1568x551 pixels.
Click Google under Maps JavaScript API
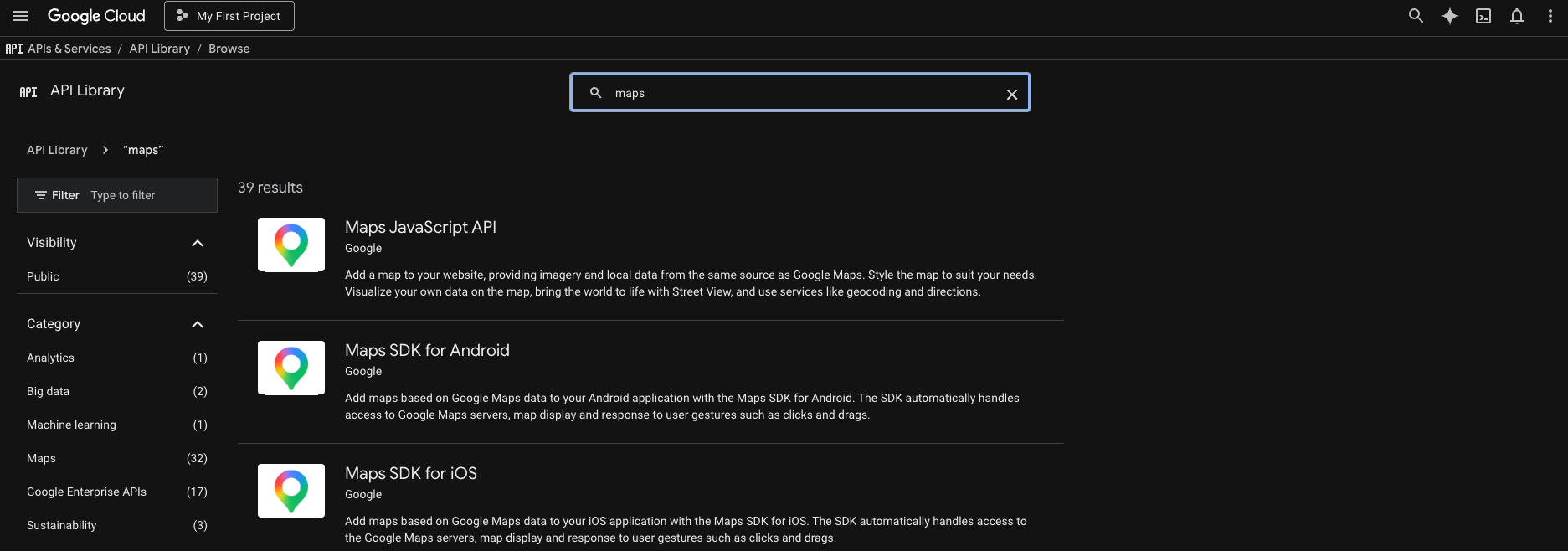click(x=363, y=248)
